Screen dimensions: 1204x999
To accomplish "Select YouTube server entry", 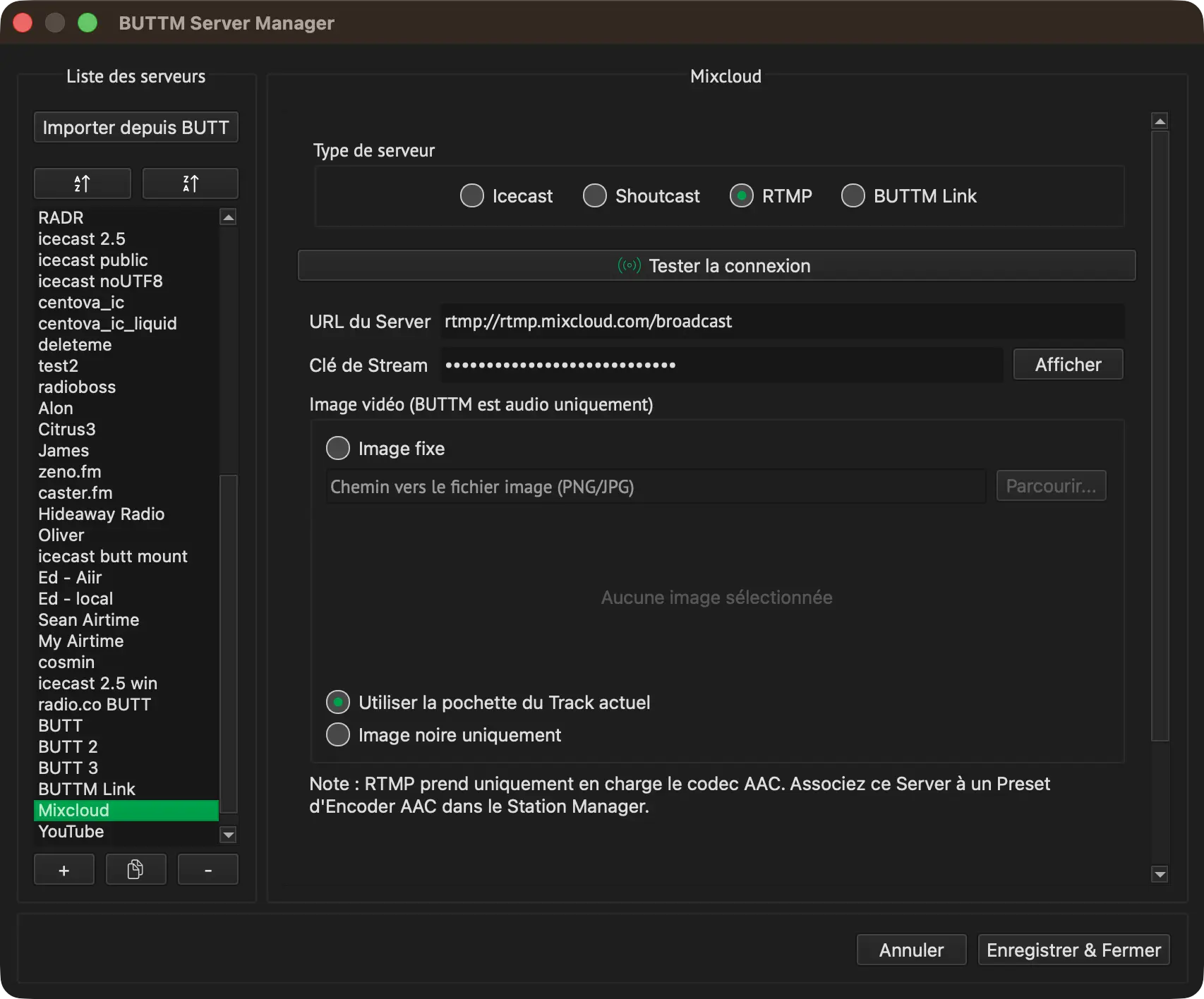I will click(x=126, y=831).
